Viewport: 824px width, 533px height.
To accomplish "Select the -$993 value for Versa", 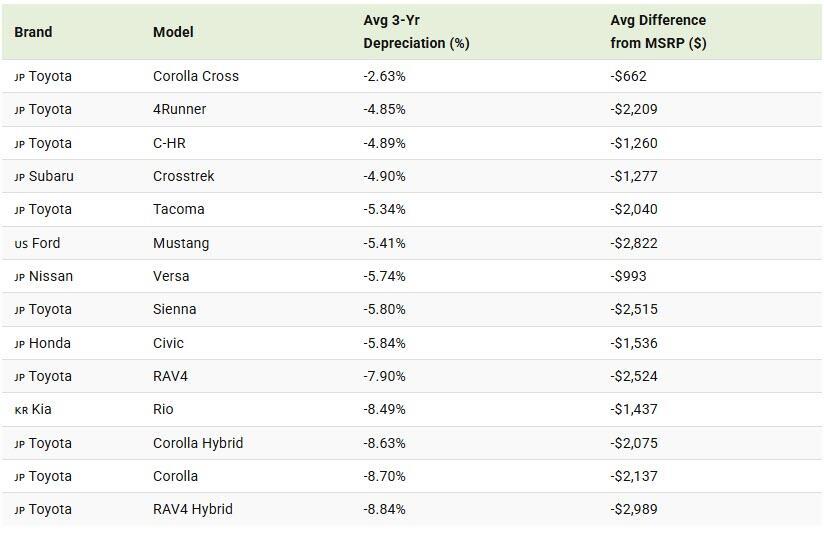I will pyautogui.click(x=628, y=276).
